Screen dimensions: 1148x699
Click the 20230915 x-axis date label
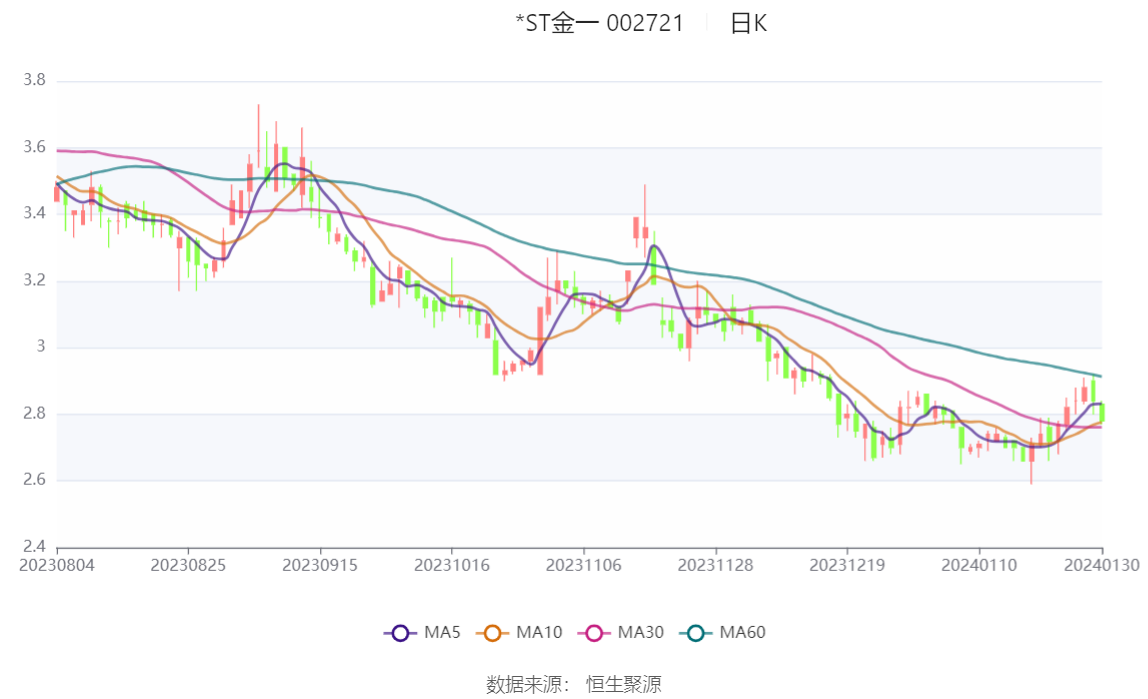[320, 565]
